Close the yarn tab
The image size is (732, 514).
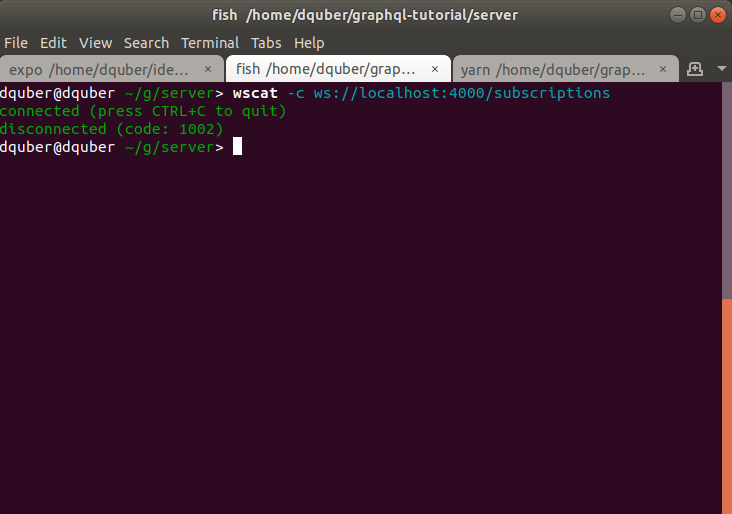point(663,69)
